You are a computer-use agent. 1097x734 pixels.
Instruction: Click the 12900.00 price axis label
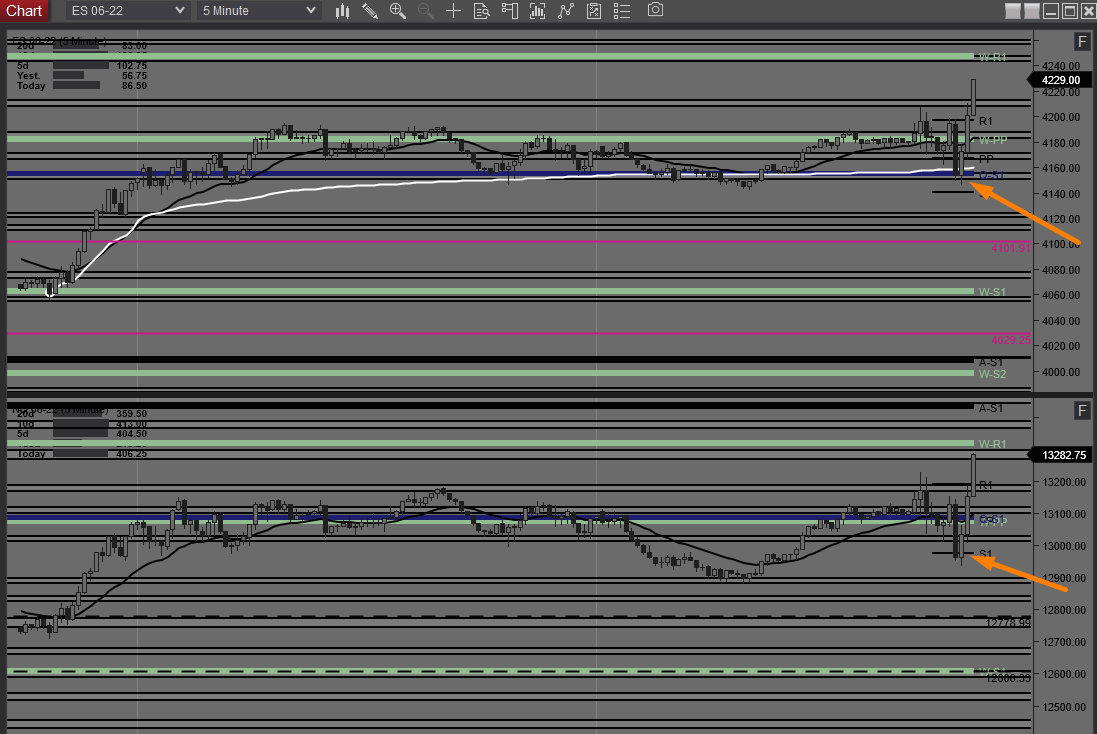1063,578
